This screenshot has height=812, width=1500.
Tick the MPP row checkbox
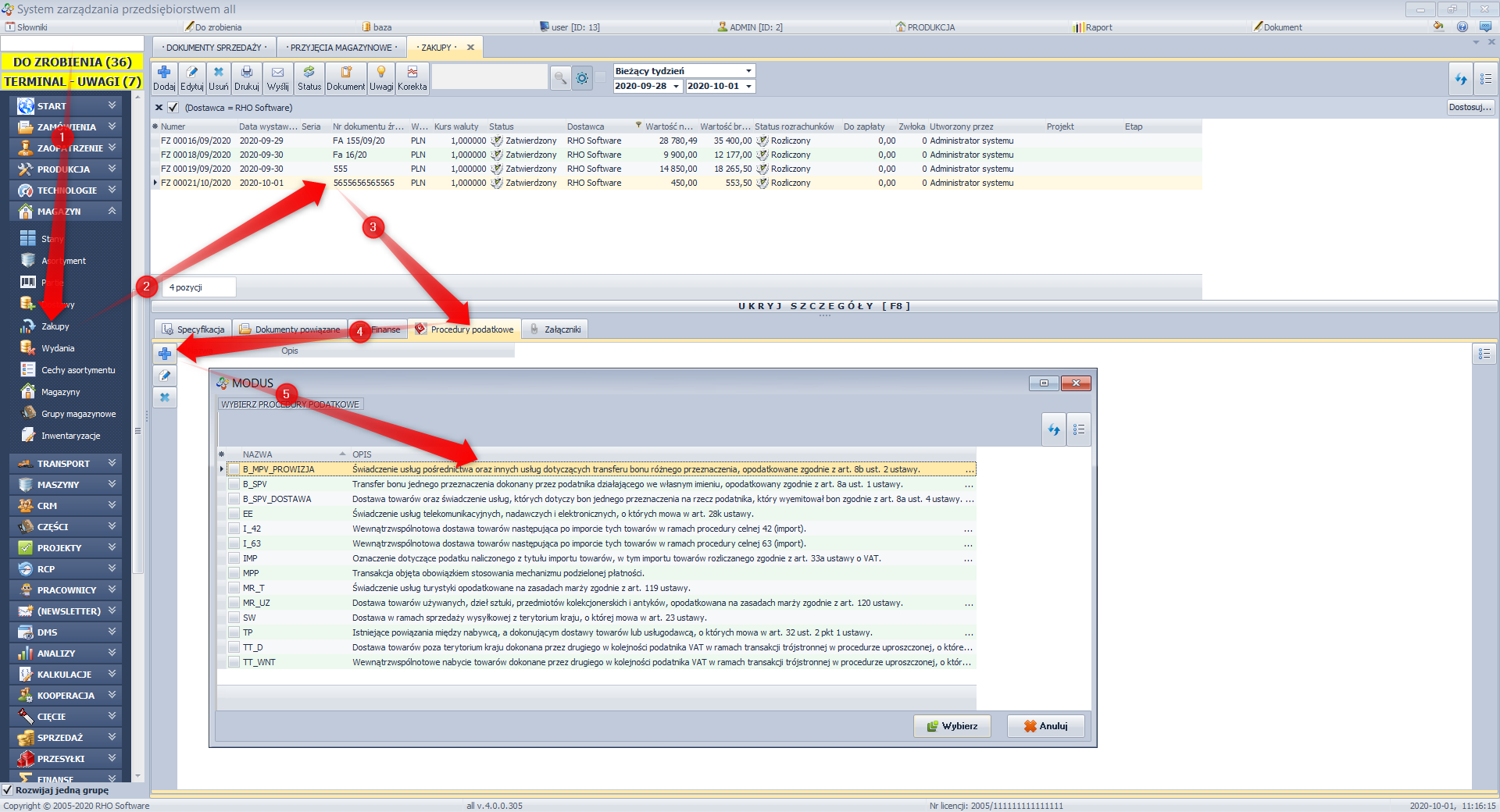point(234,573)
